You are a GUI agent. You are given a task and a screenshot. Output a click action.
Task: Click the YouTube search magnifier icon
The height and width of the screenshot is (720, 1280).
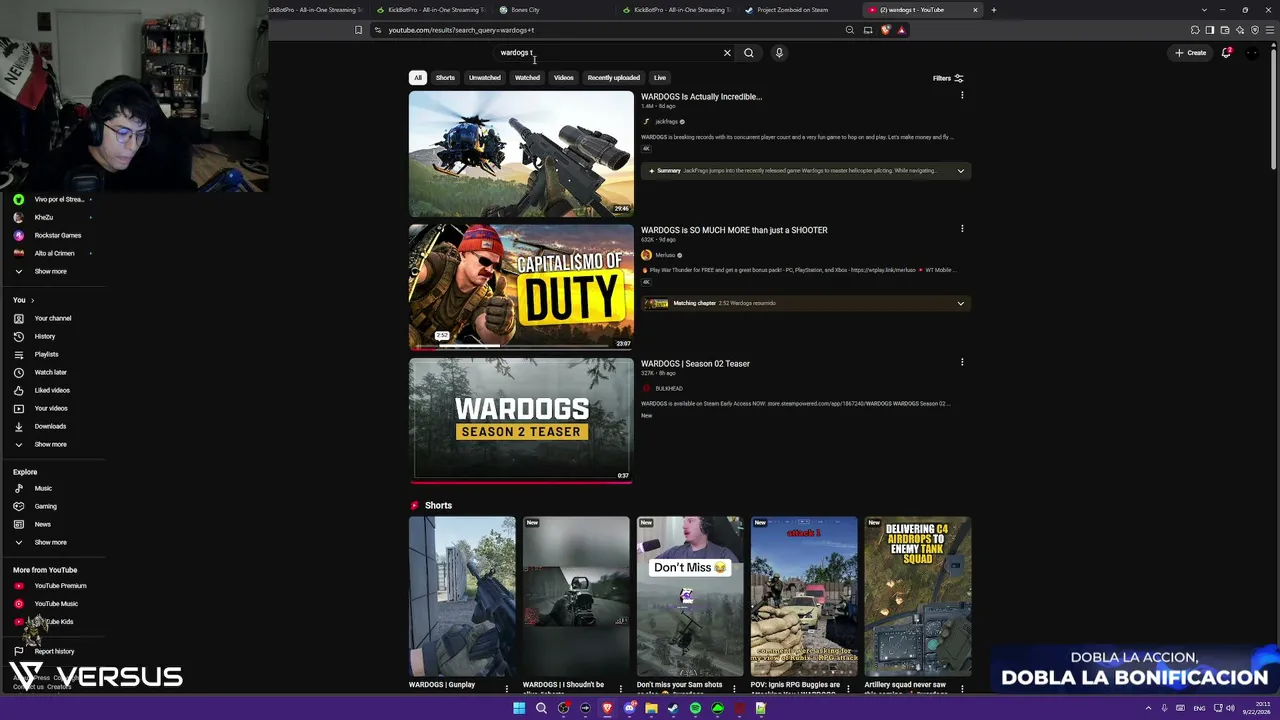tap(749, 53)
